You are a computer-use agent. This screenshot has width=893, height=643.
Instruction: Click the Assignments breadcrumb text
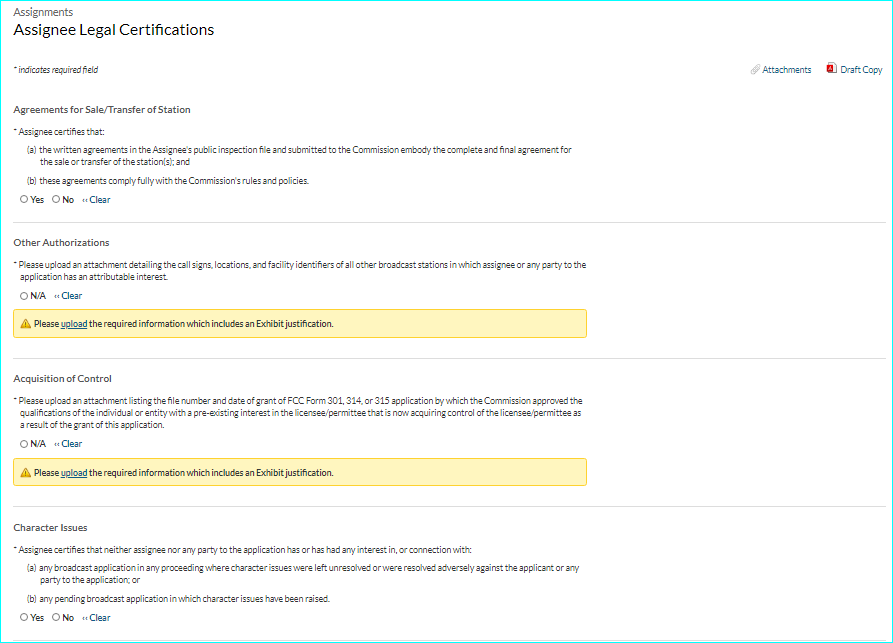(43, 12)
